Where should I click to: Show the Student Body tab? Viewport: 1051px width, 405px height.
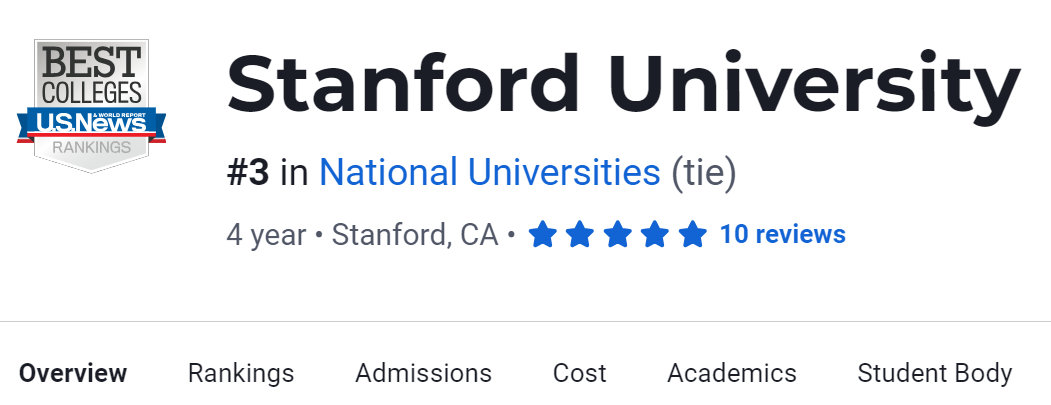[934, 374]
